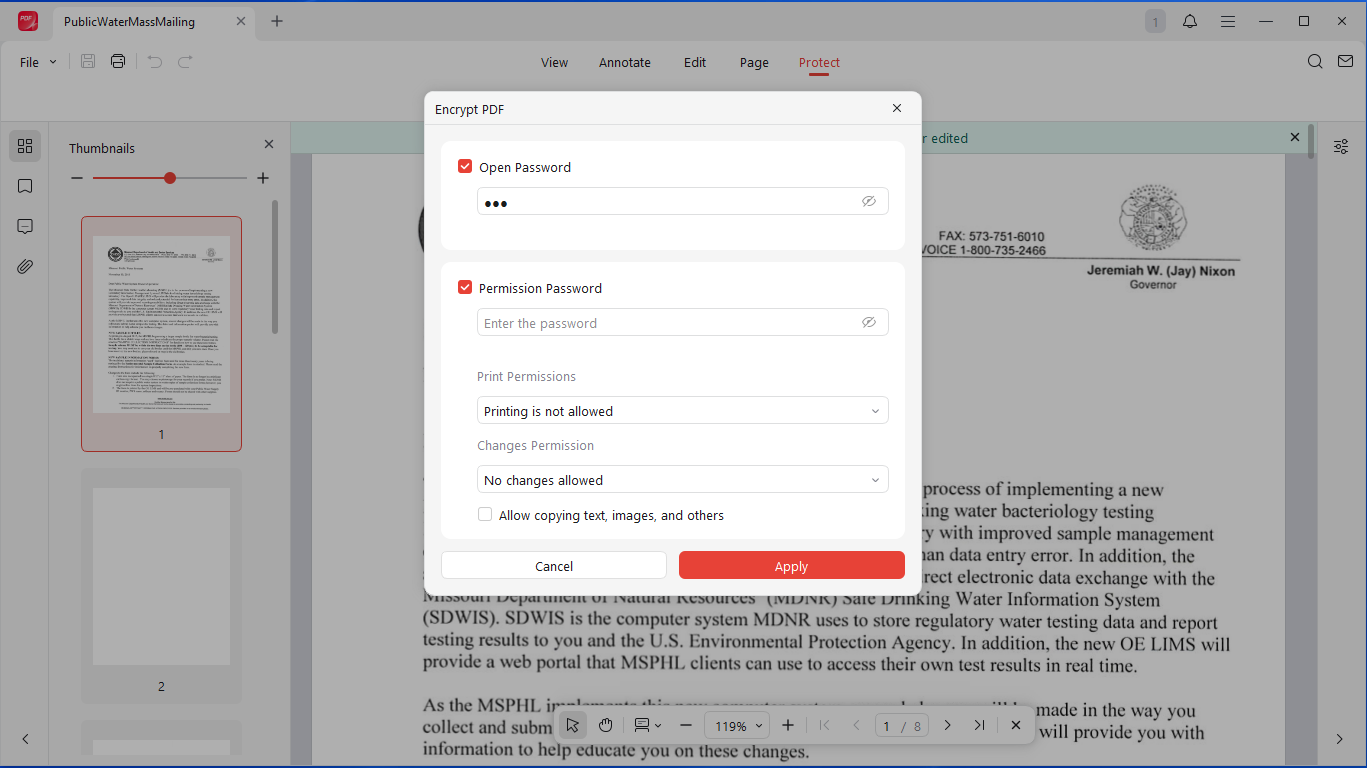Select the hand pan tool

pos(606,725)
